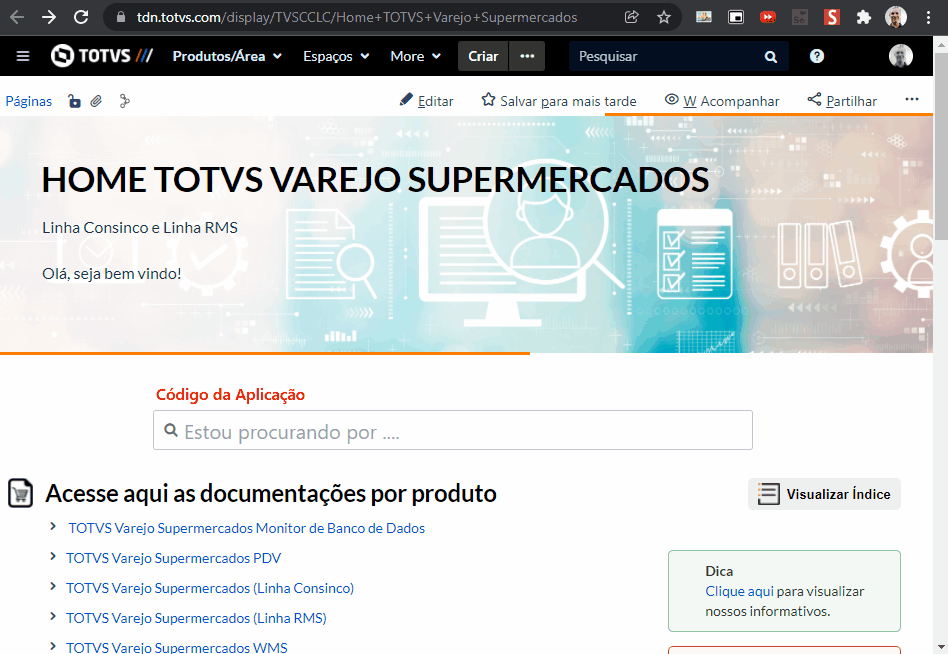Click the red S extension icon

[832, 17]
